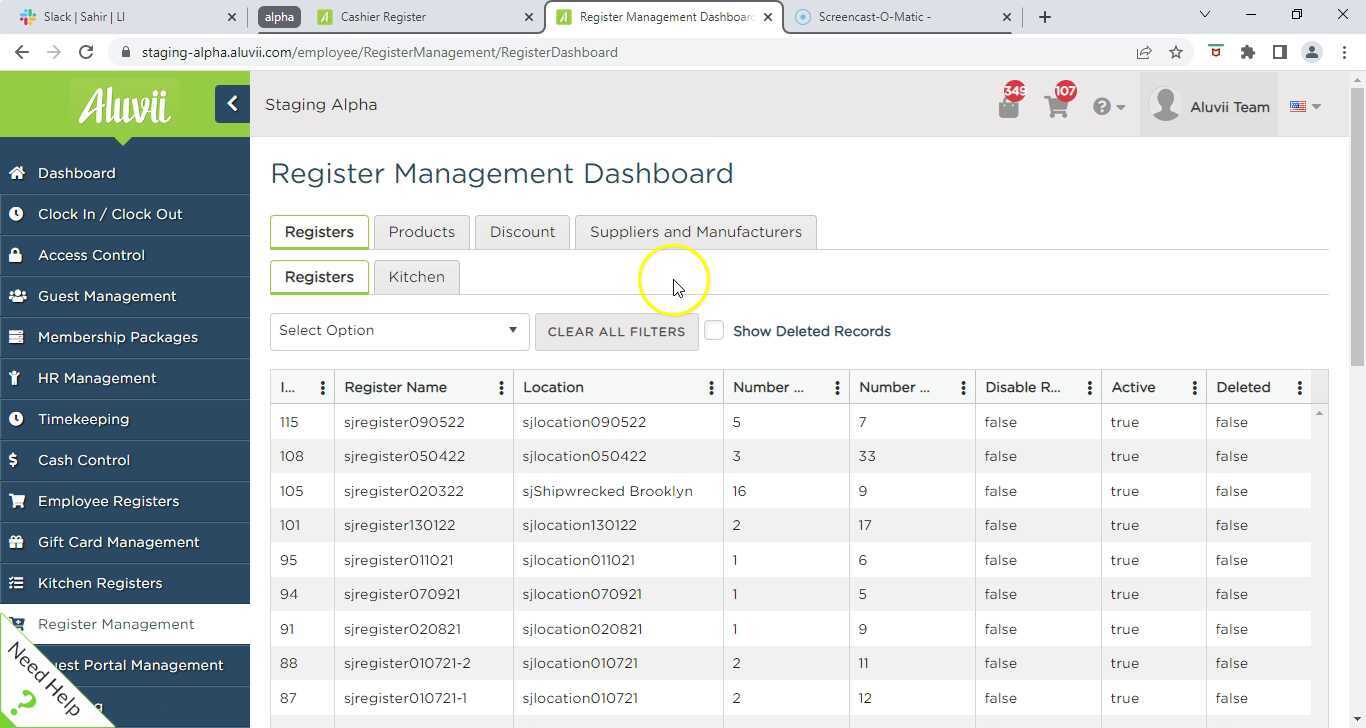Click the Deleted column menu icon

click(1299, 388)
